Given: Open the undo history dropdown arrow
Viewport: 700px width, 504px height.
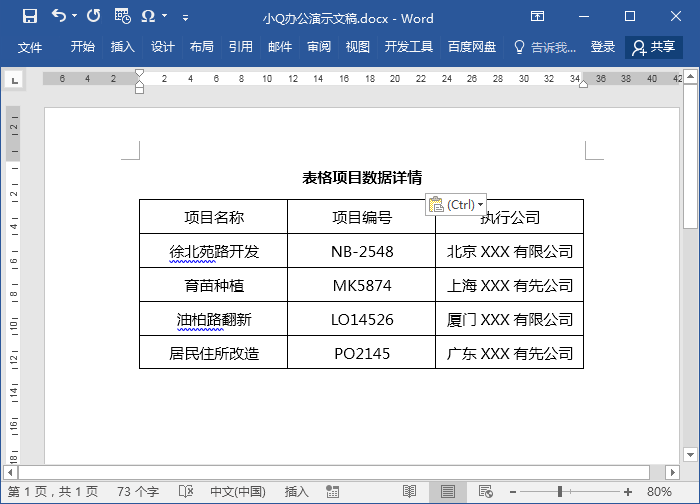Looking at the screenshot, I should pyautogui.click(x=75, y=16).
